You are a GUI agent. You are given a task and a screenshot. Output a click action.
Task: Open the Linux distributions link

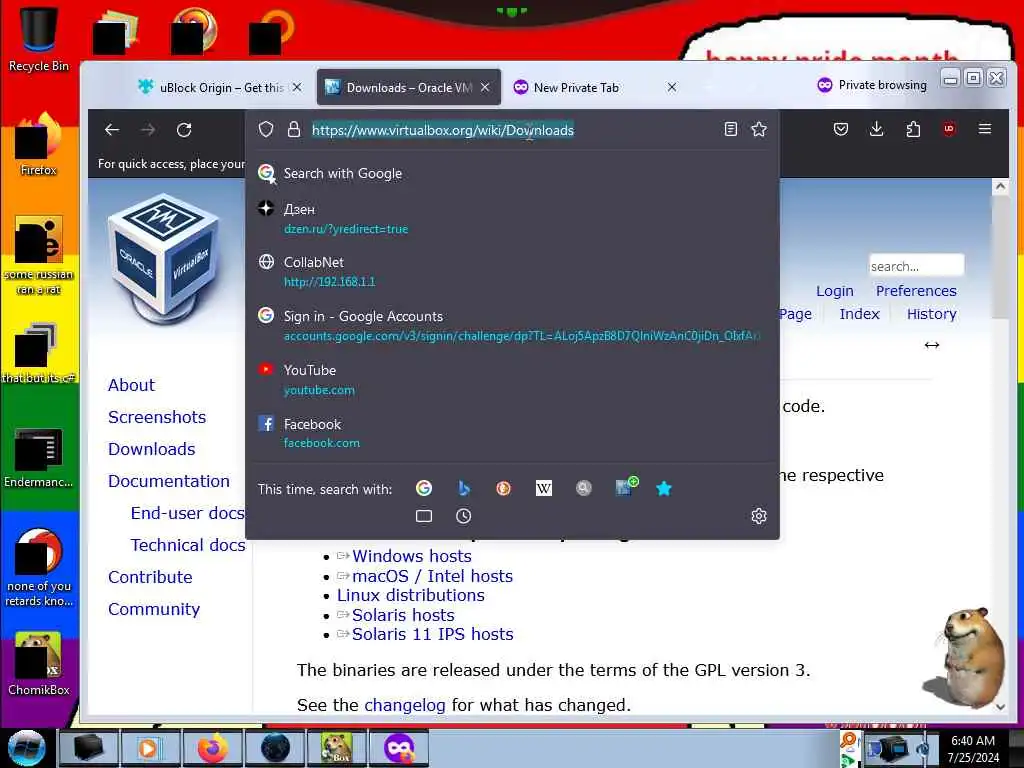[410, 596]
